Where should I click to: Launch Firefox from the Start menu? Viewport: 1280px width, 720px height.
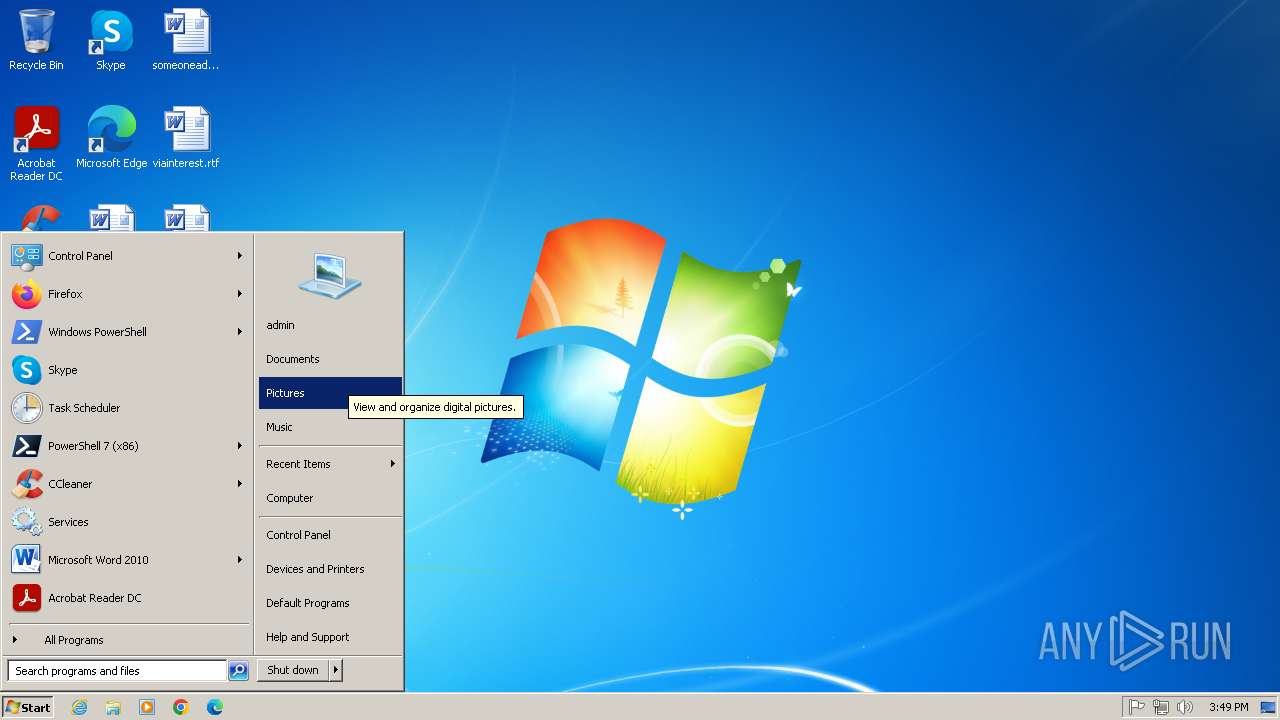(128, 294)
